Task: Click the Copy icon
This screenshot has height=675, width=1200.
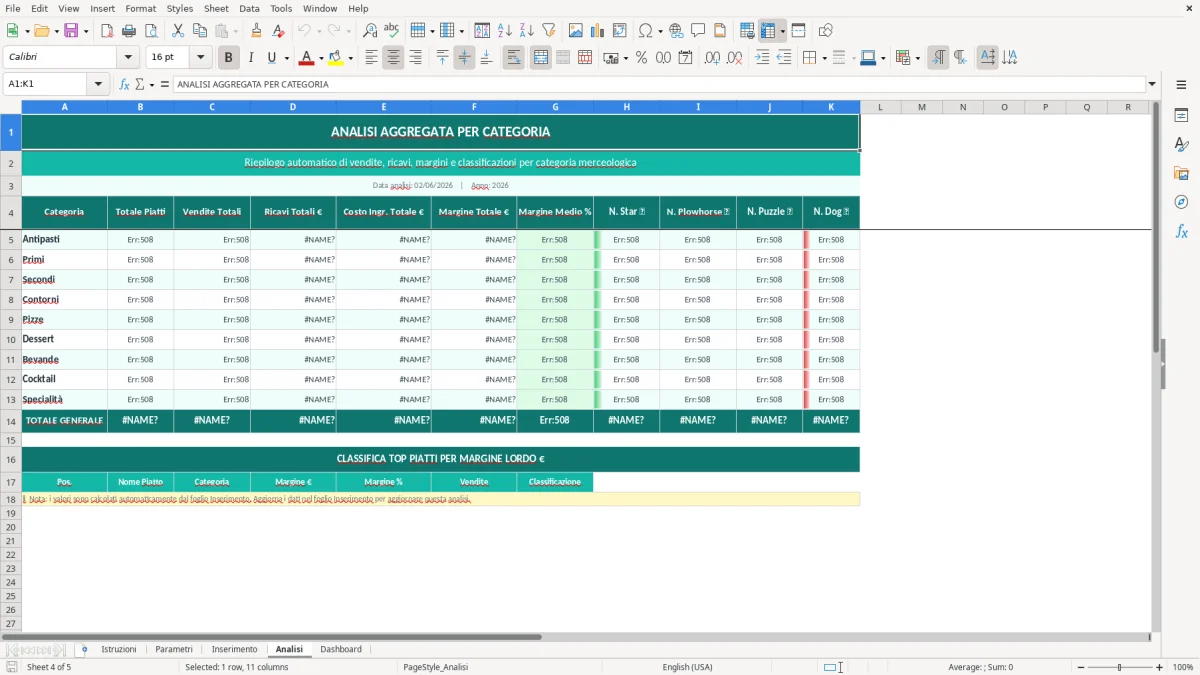Action: point(199,31)
